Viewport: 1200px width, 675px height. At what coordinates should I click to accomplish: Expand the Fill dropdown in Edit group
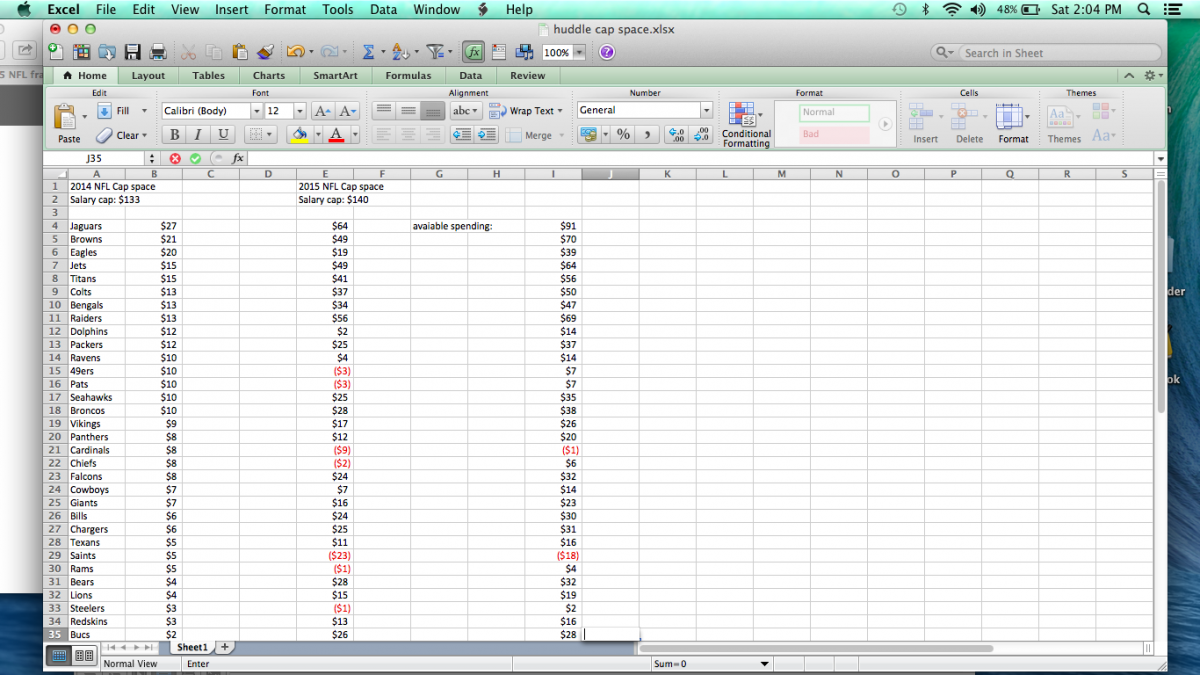(x=144, y=111)
